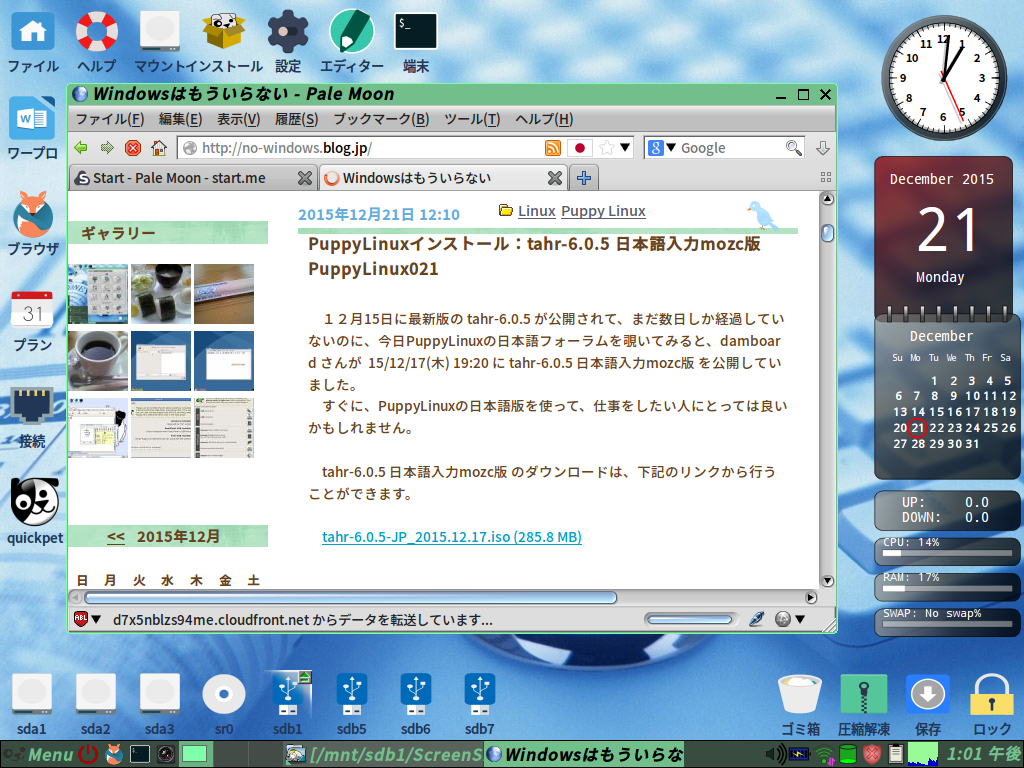
Task: Open the ブックマーク(B) menu
Action: click(381, 119)
